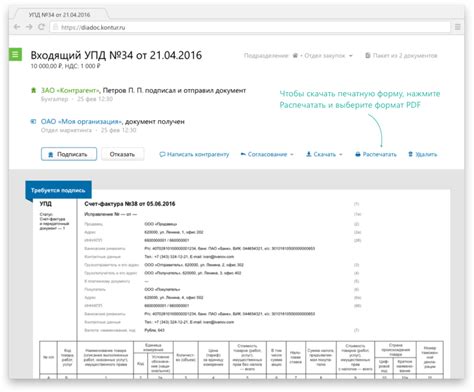The width and height of the screenshot is (474, 392).
Task: Click the ЗАО «Контрагент» organization link
Action: pyautogui.click(x=70, y=90)
